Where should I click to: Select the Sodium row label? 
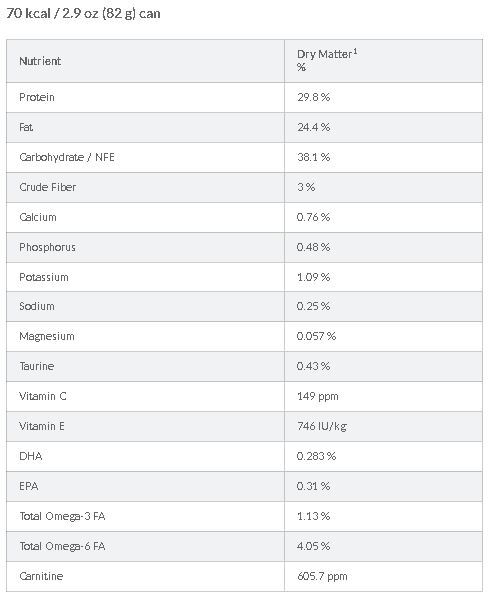pyautogui.click(x=37, y=306)
